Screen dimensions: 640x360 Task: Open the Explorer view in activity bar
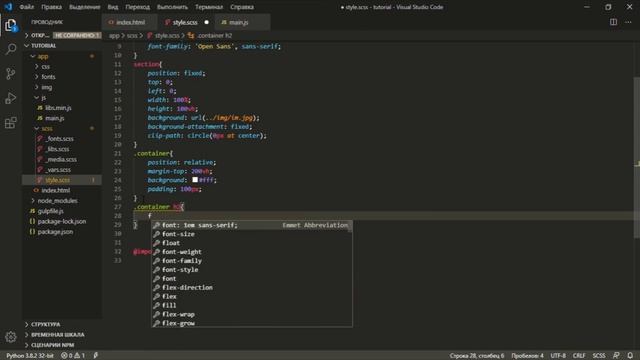click(11, 26)
